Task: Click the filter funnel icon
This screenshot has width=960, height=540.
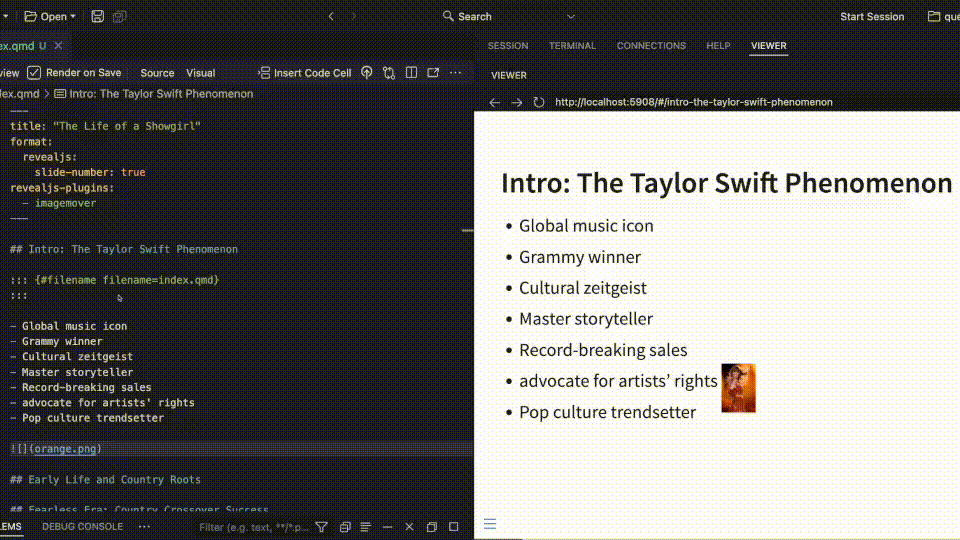Action: point(321,527)
